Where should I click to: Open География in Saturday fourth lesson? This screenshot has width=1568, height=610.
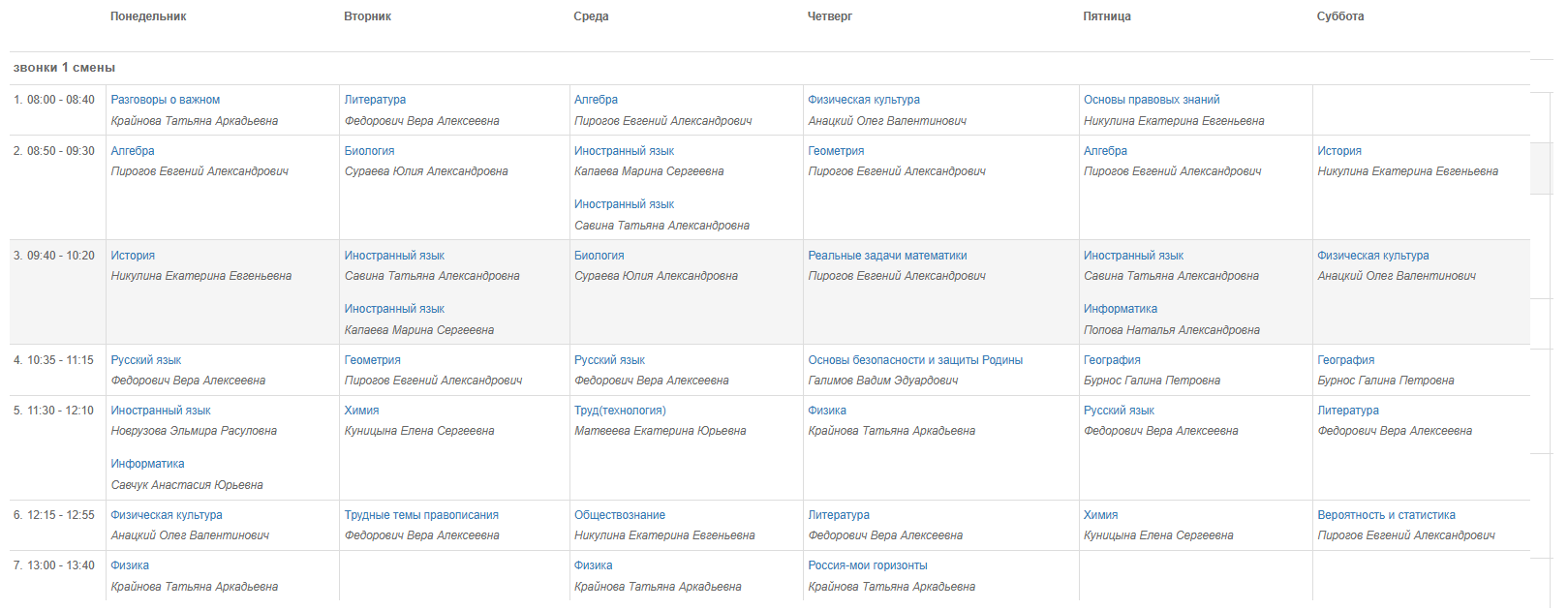[1345, 360]
